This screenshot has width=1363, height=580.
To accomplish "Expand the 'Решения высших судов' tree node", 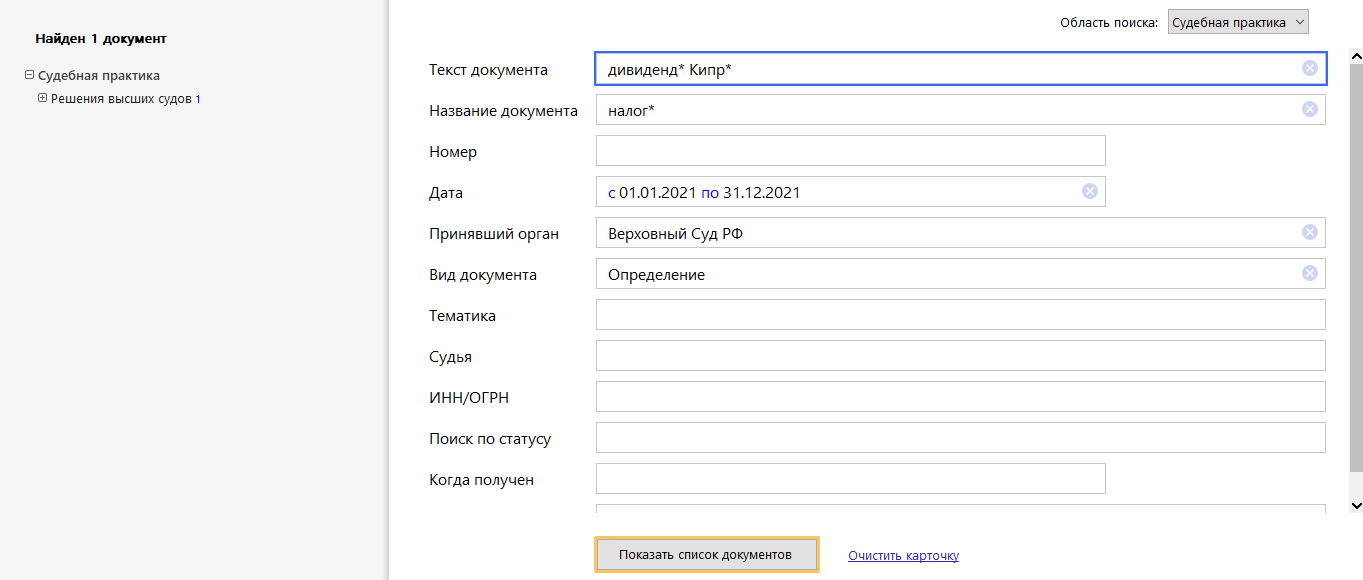I will [42, 98].
